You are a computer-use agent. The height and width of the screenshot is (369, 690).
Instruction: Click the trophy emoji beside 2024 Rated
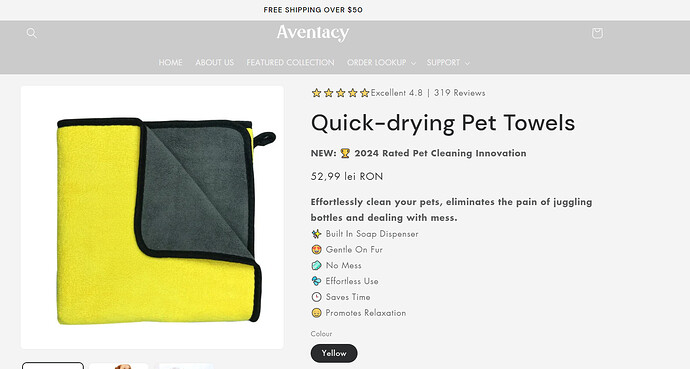345,153
